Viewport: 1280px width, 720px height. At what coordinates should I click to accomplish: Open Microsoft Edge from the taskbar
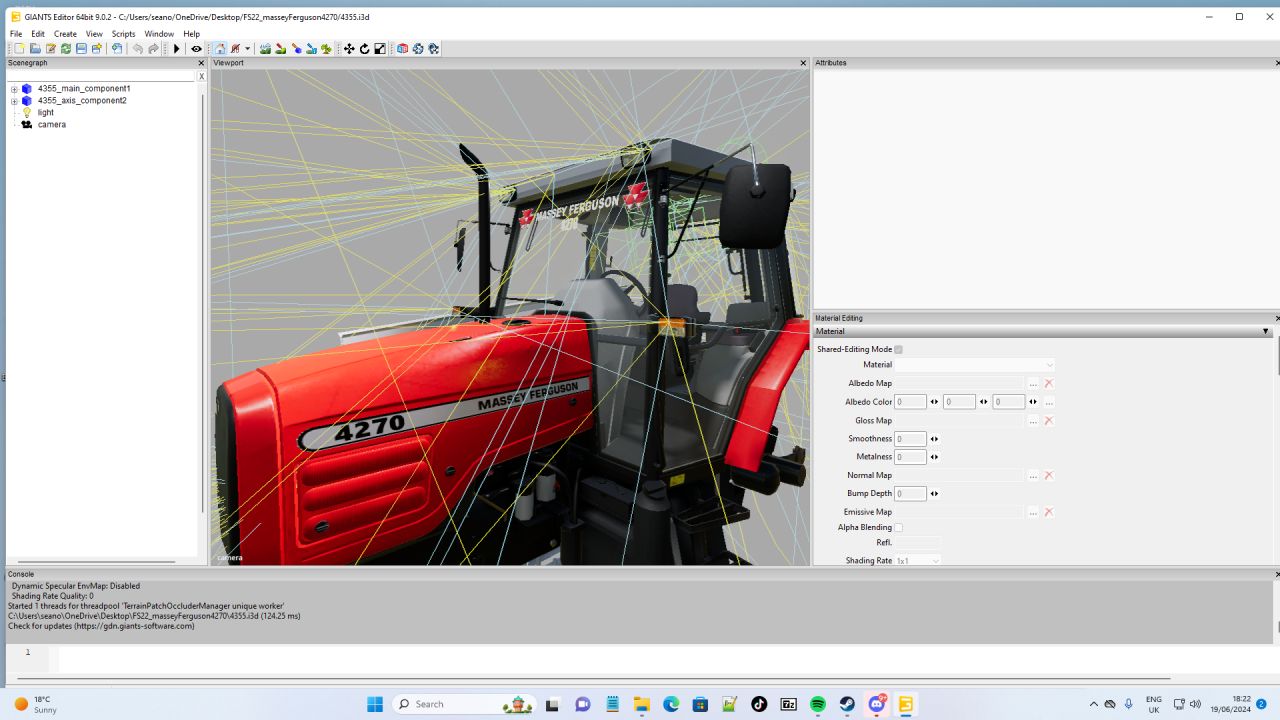[671, 704]
